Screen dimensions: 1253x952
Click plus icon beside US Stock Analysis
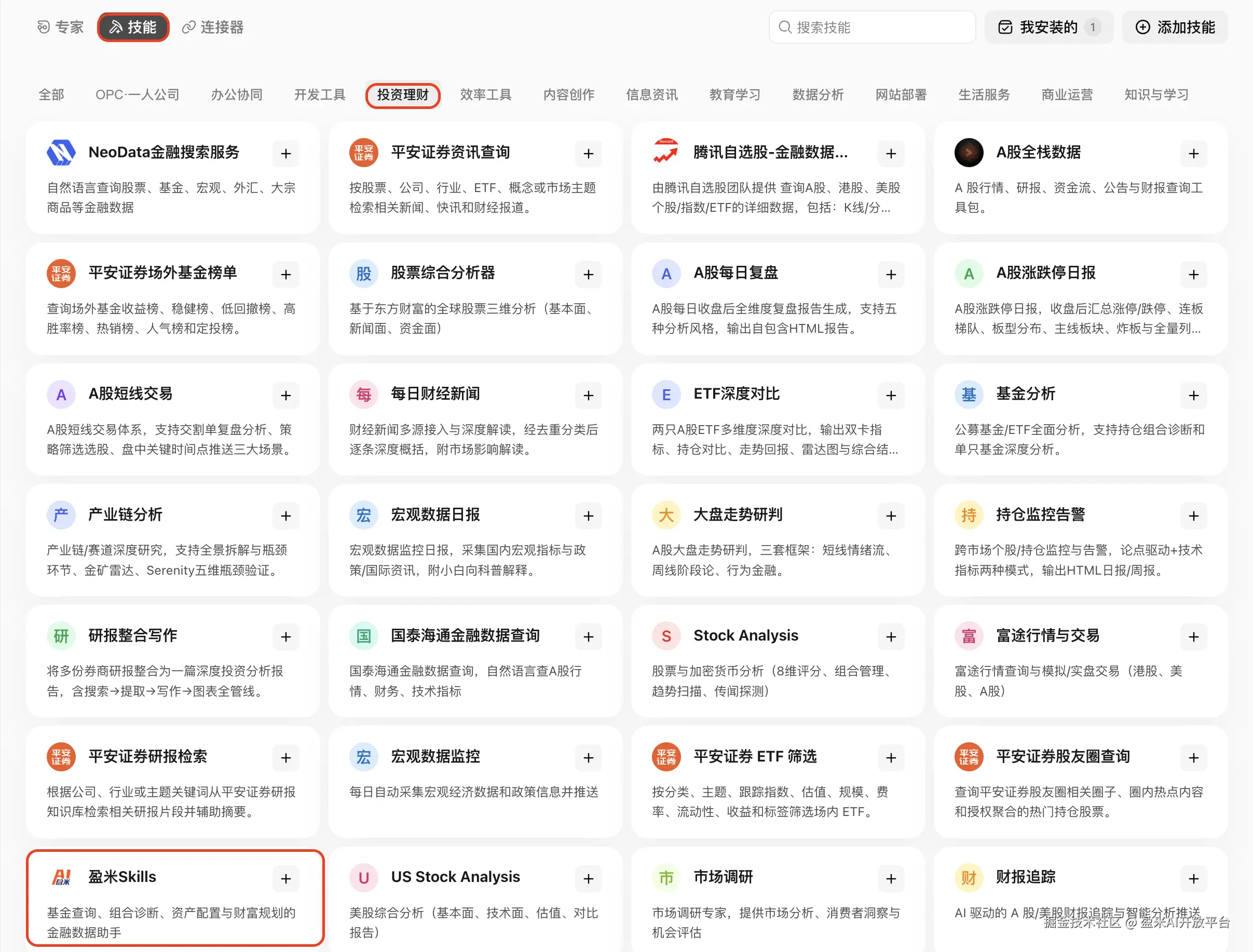588,878
